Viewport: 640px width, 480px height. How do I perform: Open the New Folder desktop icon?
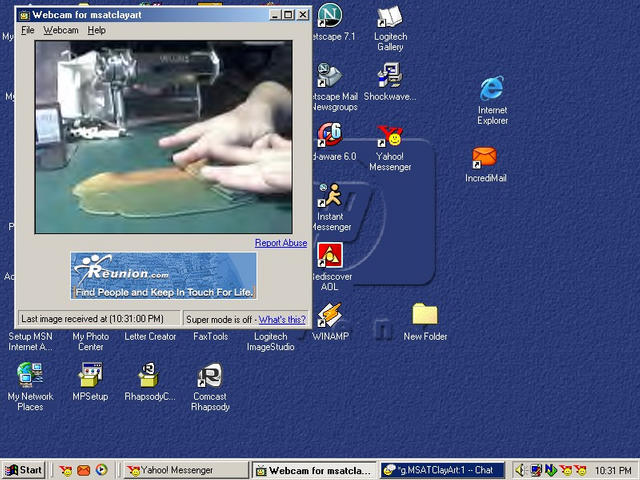tap(425, 314)
